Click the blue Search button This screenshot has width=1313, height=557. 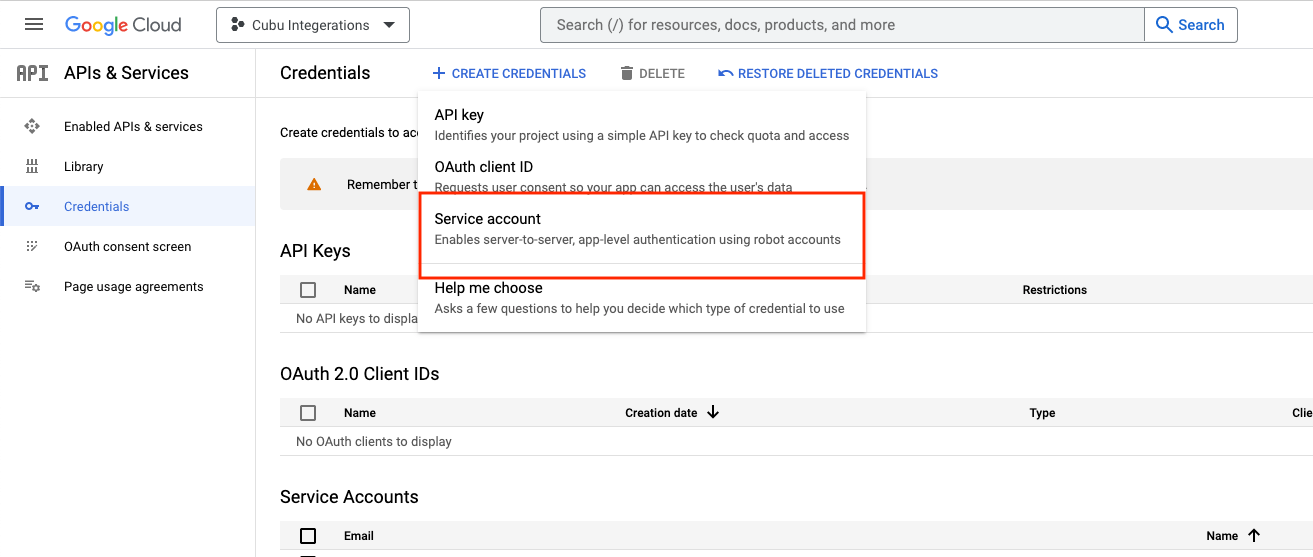(x=1191, y=25)
